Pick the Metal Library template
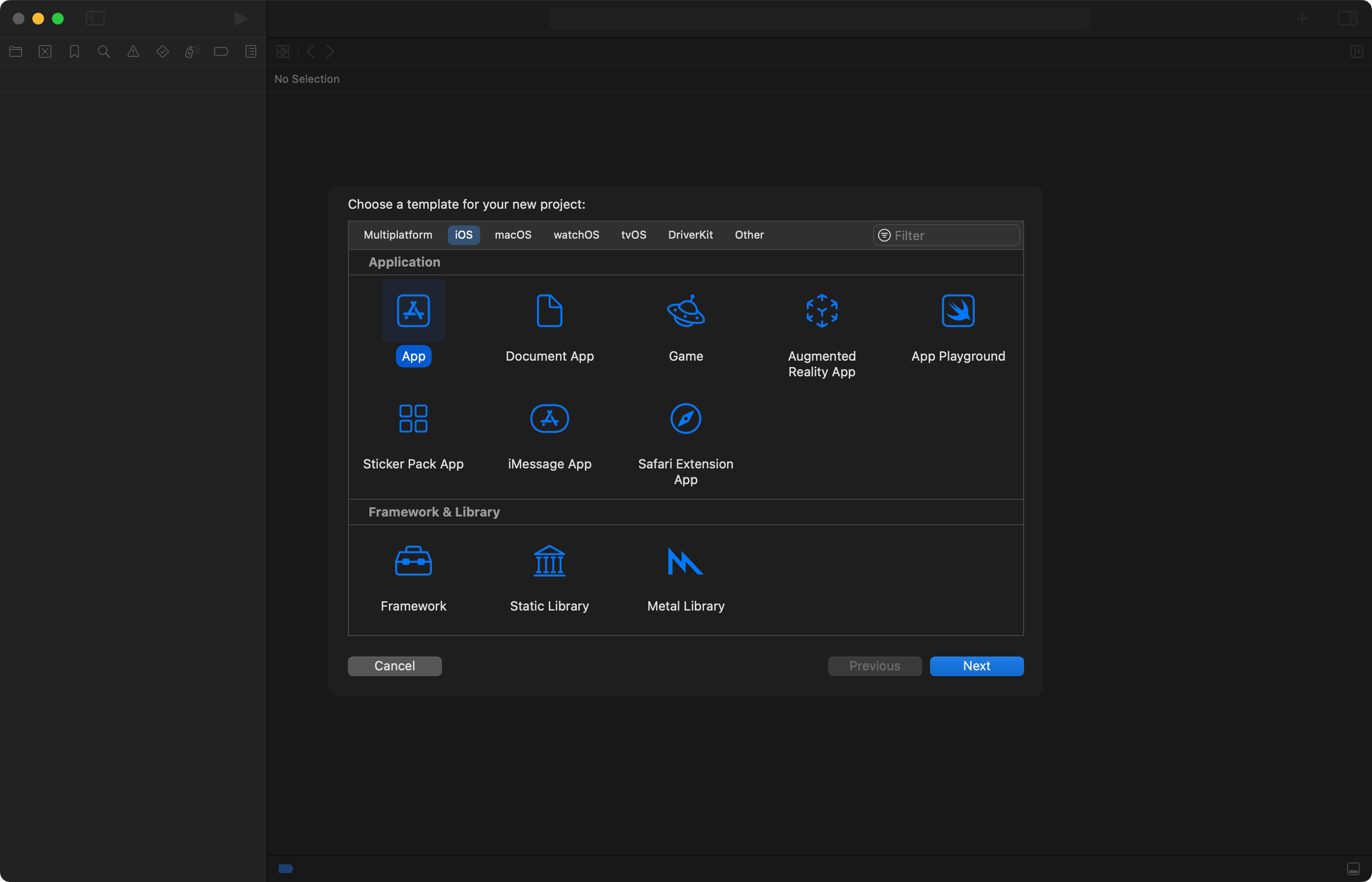This screenshot has height=882, width=1372. tap(686, 561)
